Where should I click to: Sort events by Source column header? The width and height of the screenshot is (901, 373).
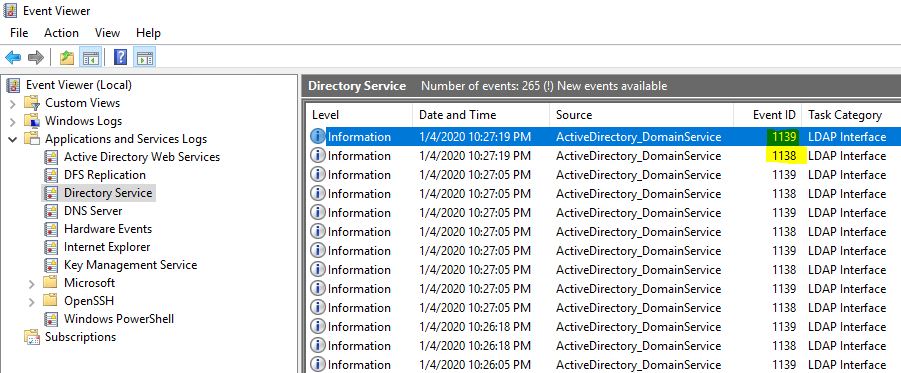point(641,115)
